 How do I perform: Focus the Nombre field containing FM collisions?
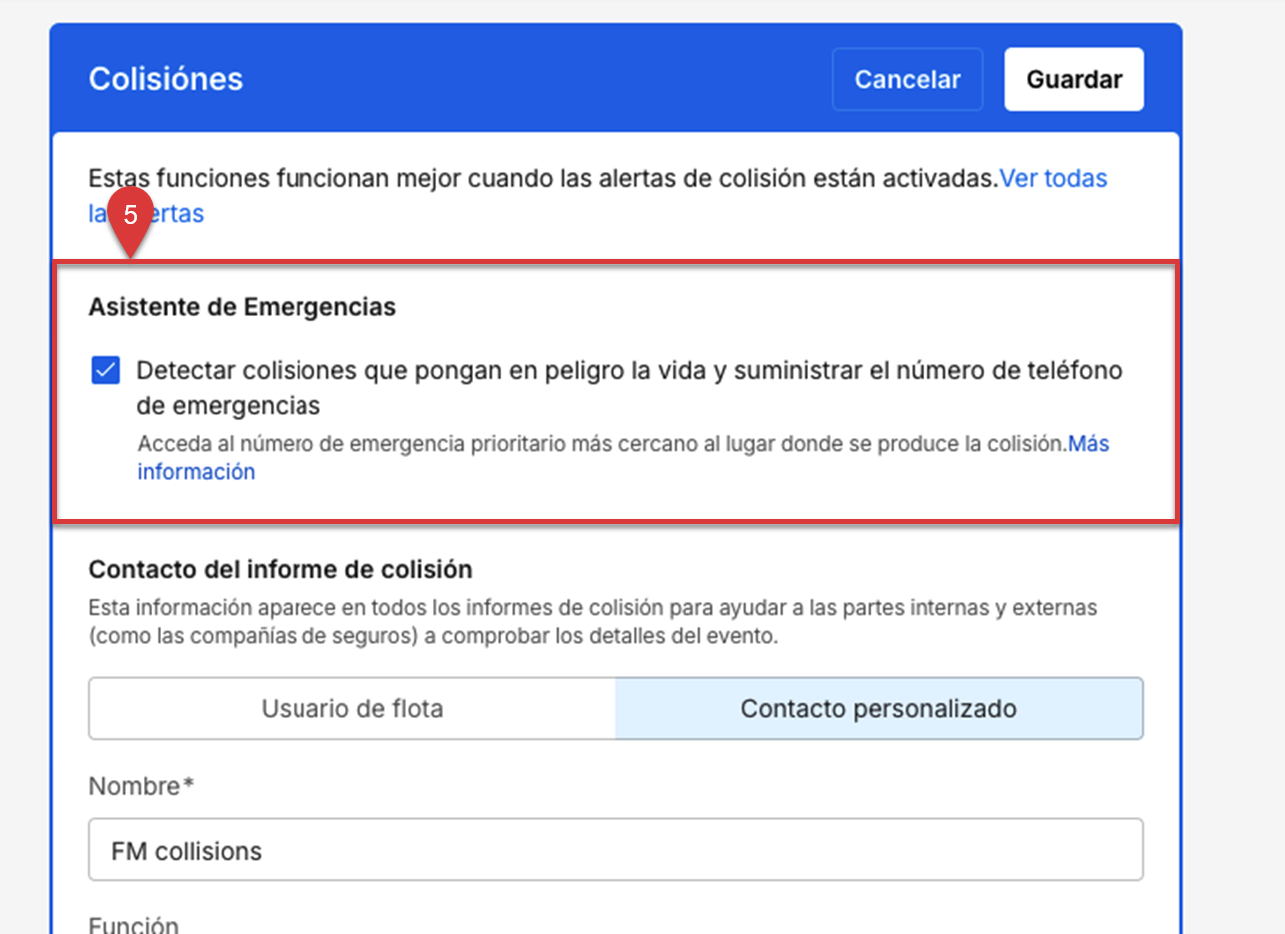pyautogui.click(x=615, y=851)
